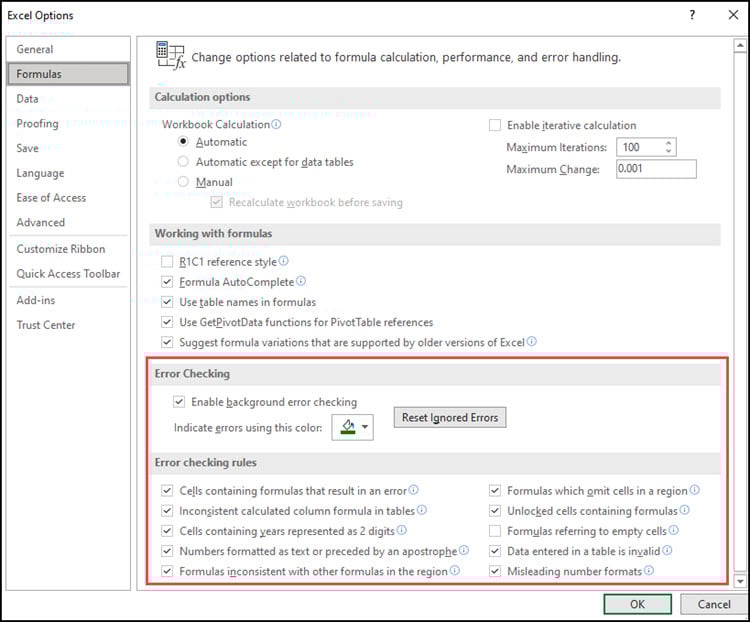This screenshot has width=750, height=622.
Task: Open the Language category
Action: pyautogui.click(x=68, y=173)
